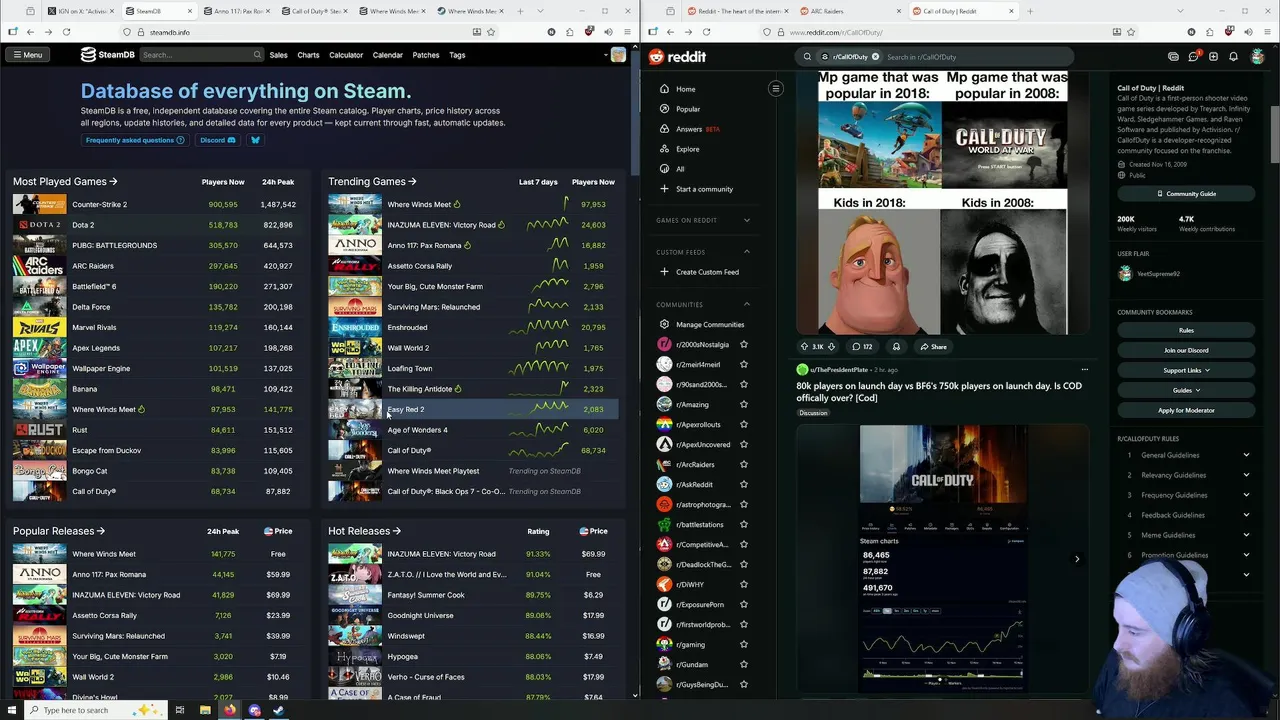Collapse Reddit sidebar navigation button

coord(775,89)
